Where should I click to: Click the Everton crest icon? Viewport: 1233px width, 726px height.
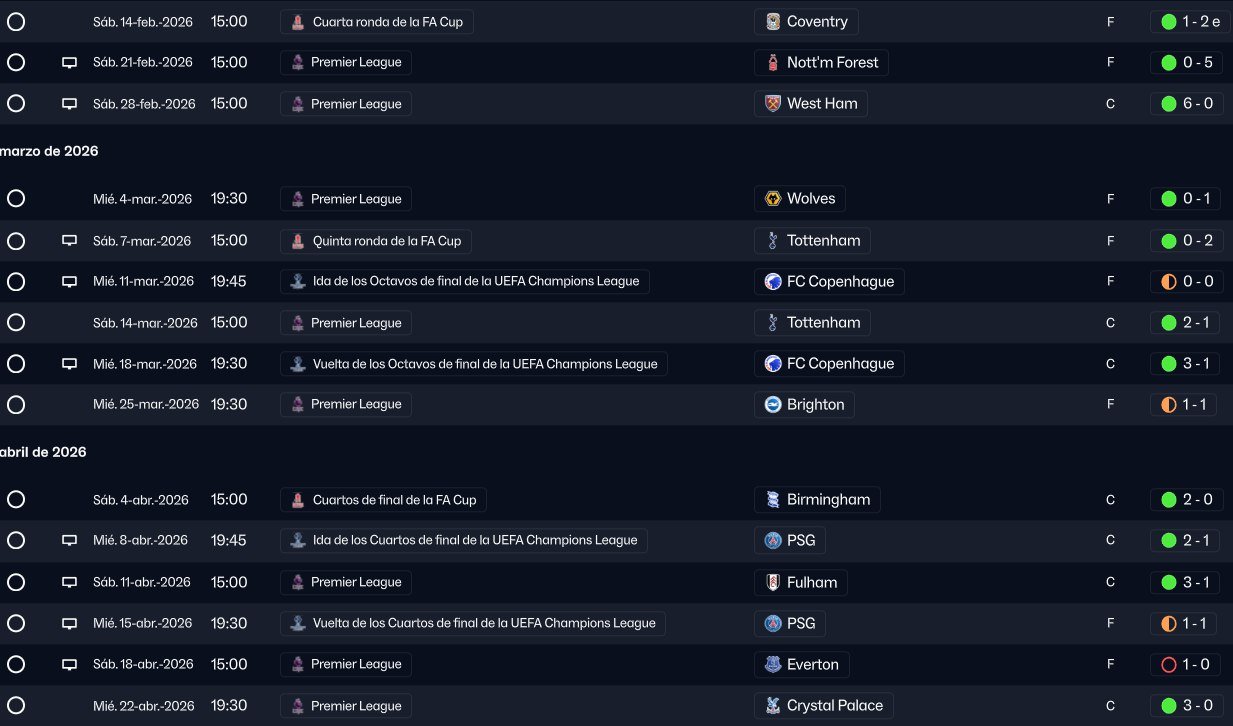point(771,664)
